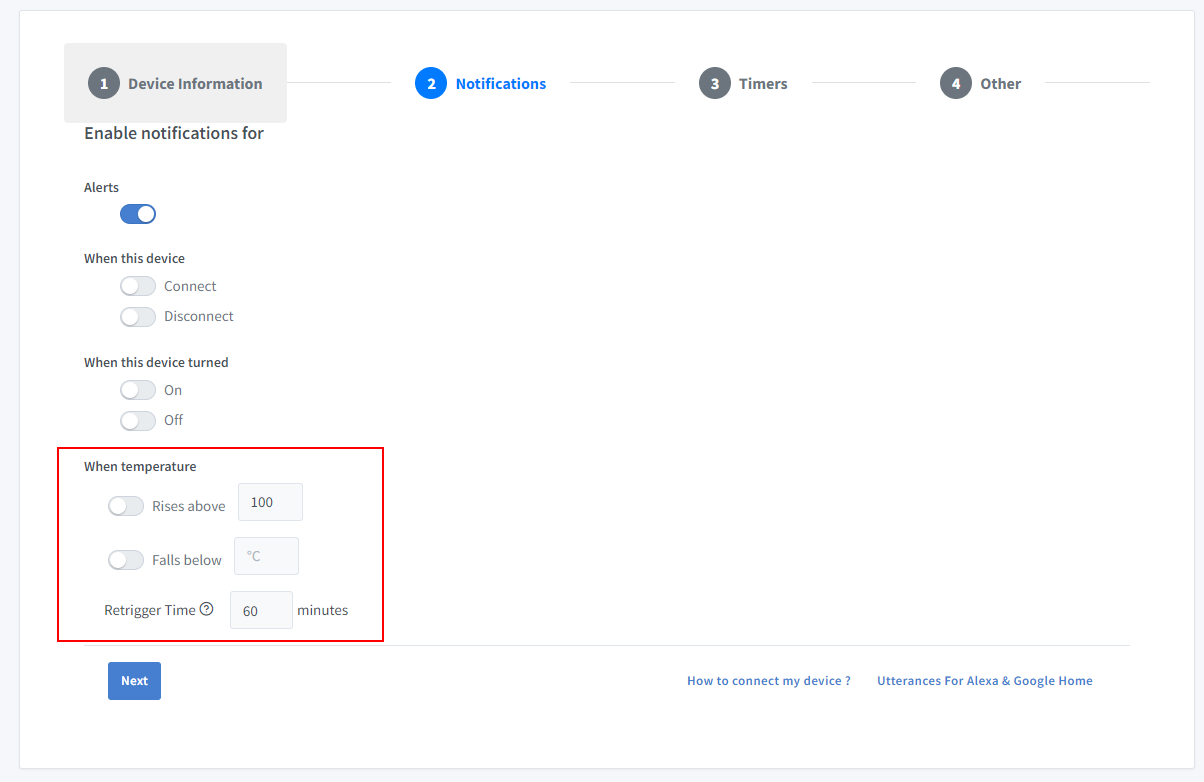Click the Retrigger Time help question icon
The image size is (1204, 782).
tap(207, 609)
